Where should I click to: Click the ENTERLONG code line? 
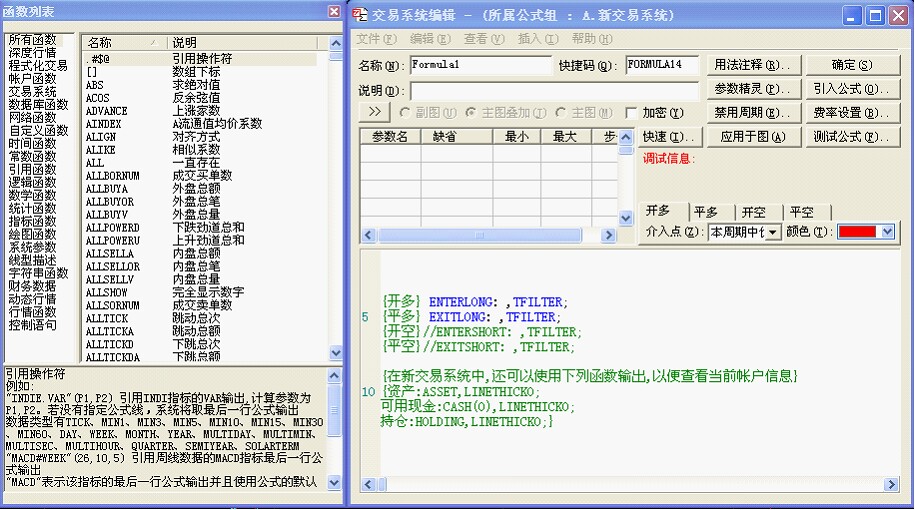click(x=475, y=302)
